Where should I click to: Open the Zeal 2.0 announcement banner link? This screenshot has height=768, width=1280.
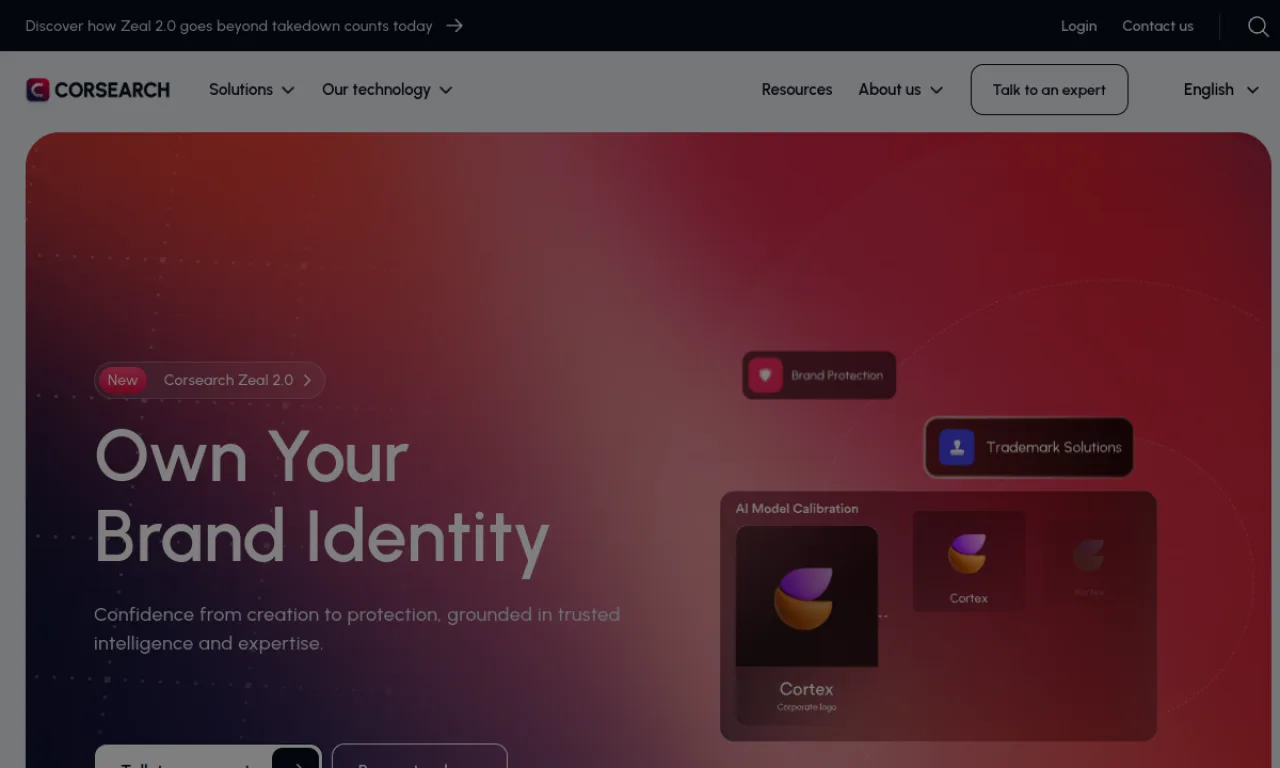point(244,26)
